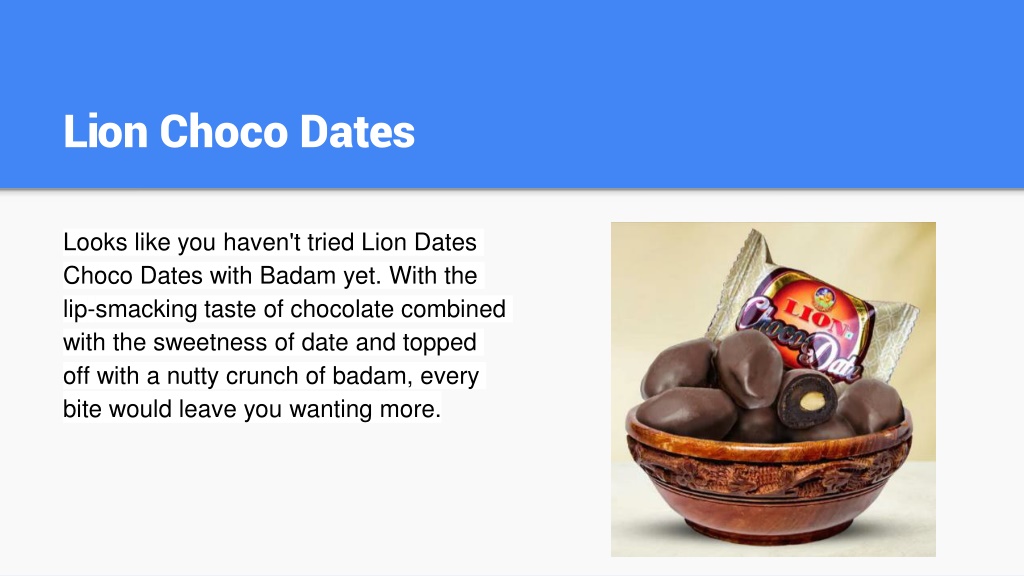Click the words "Lion Dates" in first line
The image size is (1024, 576).
click(x=419, y=242)
